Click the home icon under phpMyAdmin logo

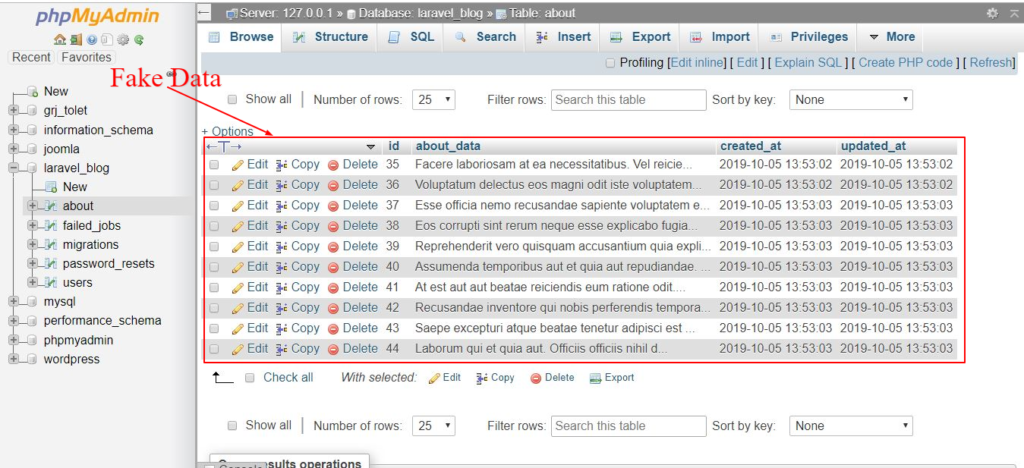pos(60,40)
